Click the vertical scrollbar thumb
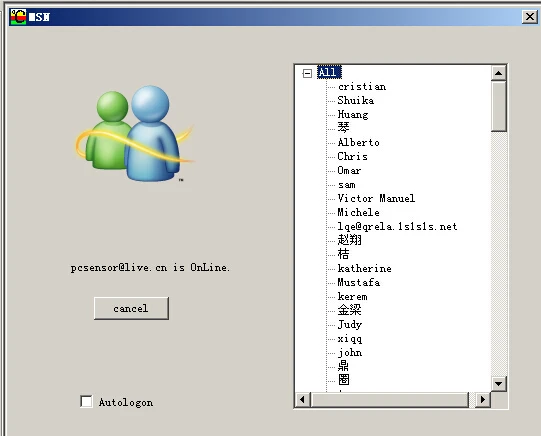The image size is (541, 436). click(x=499, y=106)
